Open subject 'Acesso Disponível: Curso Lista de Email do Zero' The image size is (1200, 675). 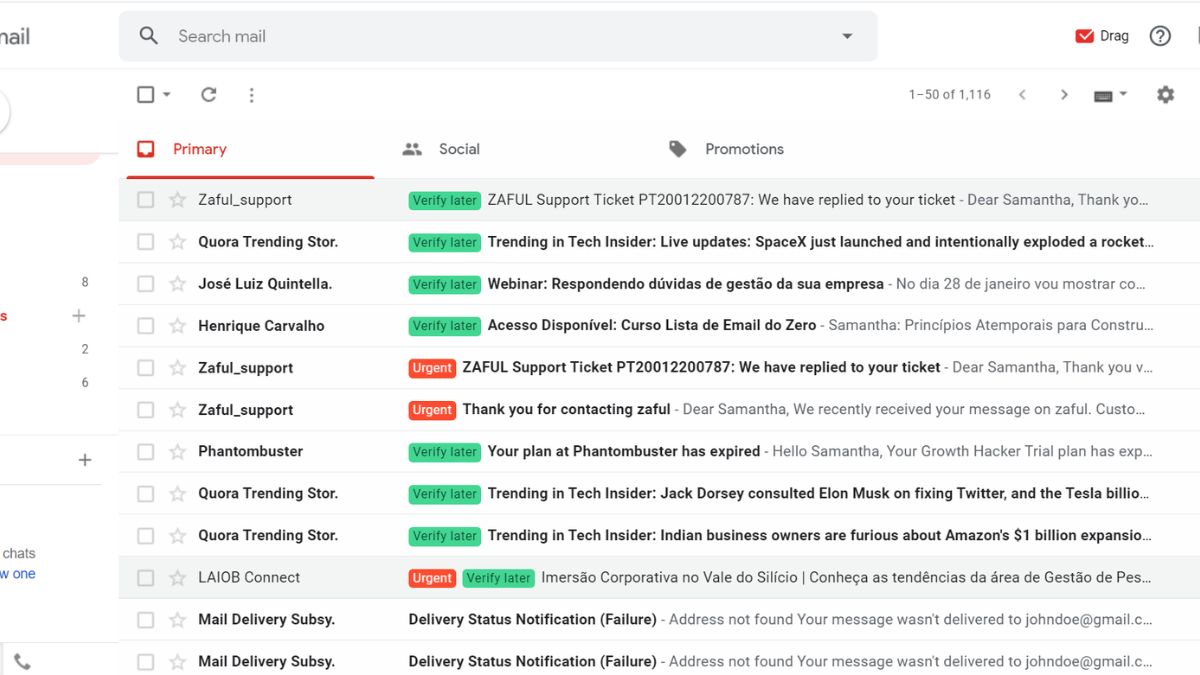[652, 326]
